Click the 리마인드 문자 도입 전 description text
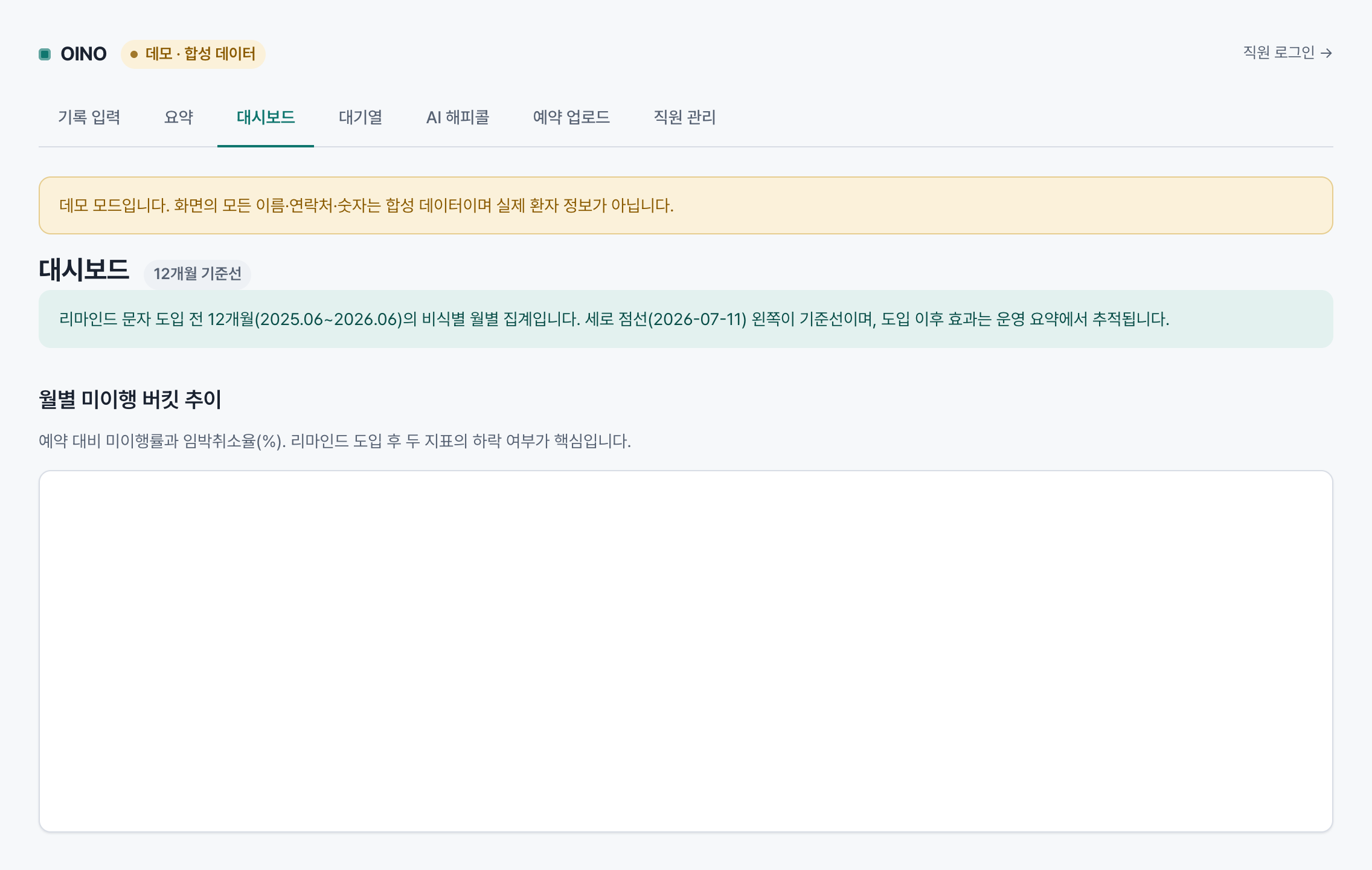 (x=614, y=319)
